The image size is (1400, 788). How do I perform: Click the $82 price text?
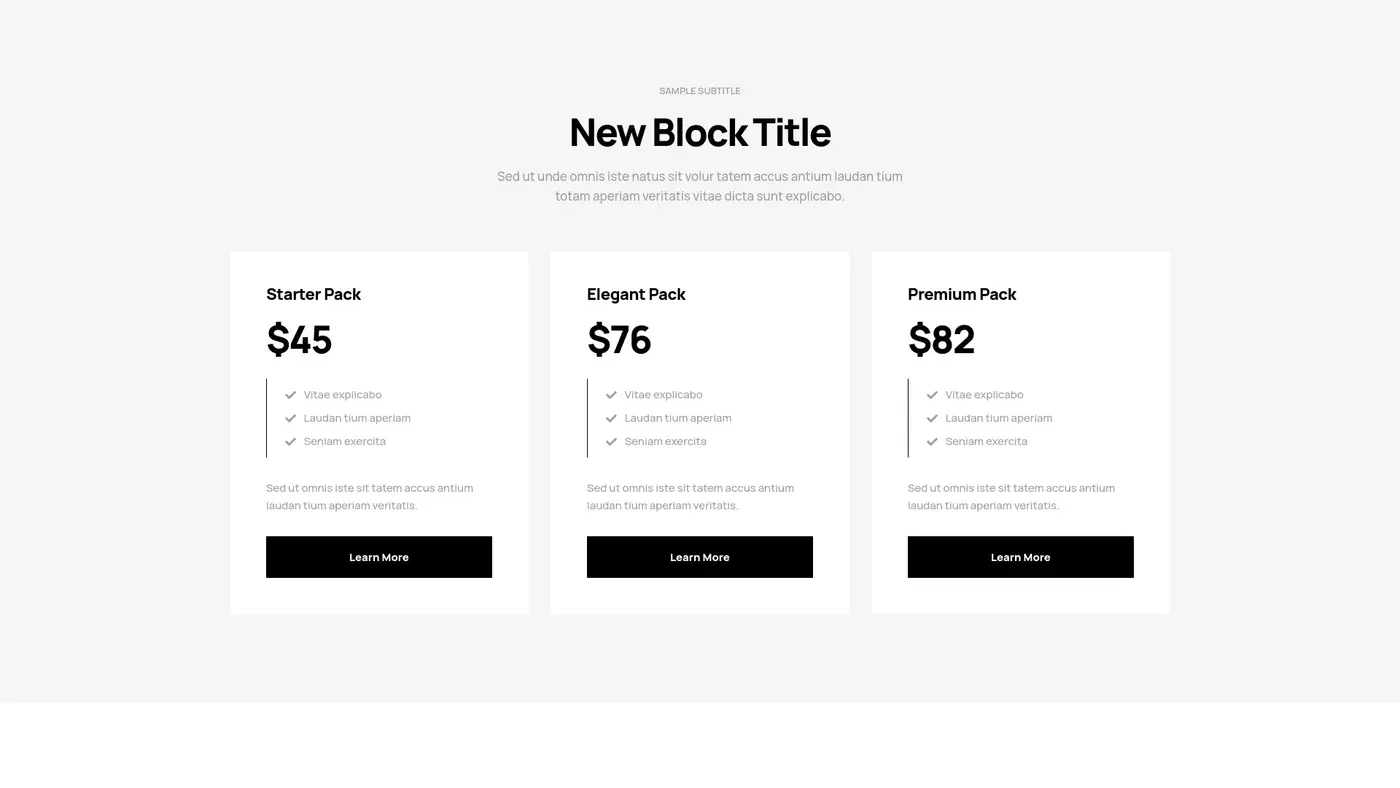(940, 340)
